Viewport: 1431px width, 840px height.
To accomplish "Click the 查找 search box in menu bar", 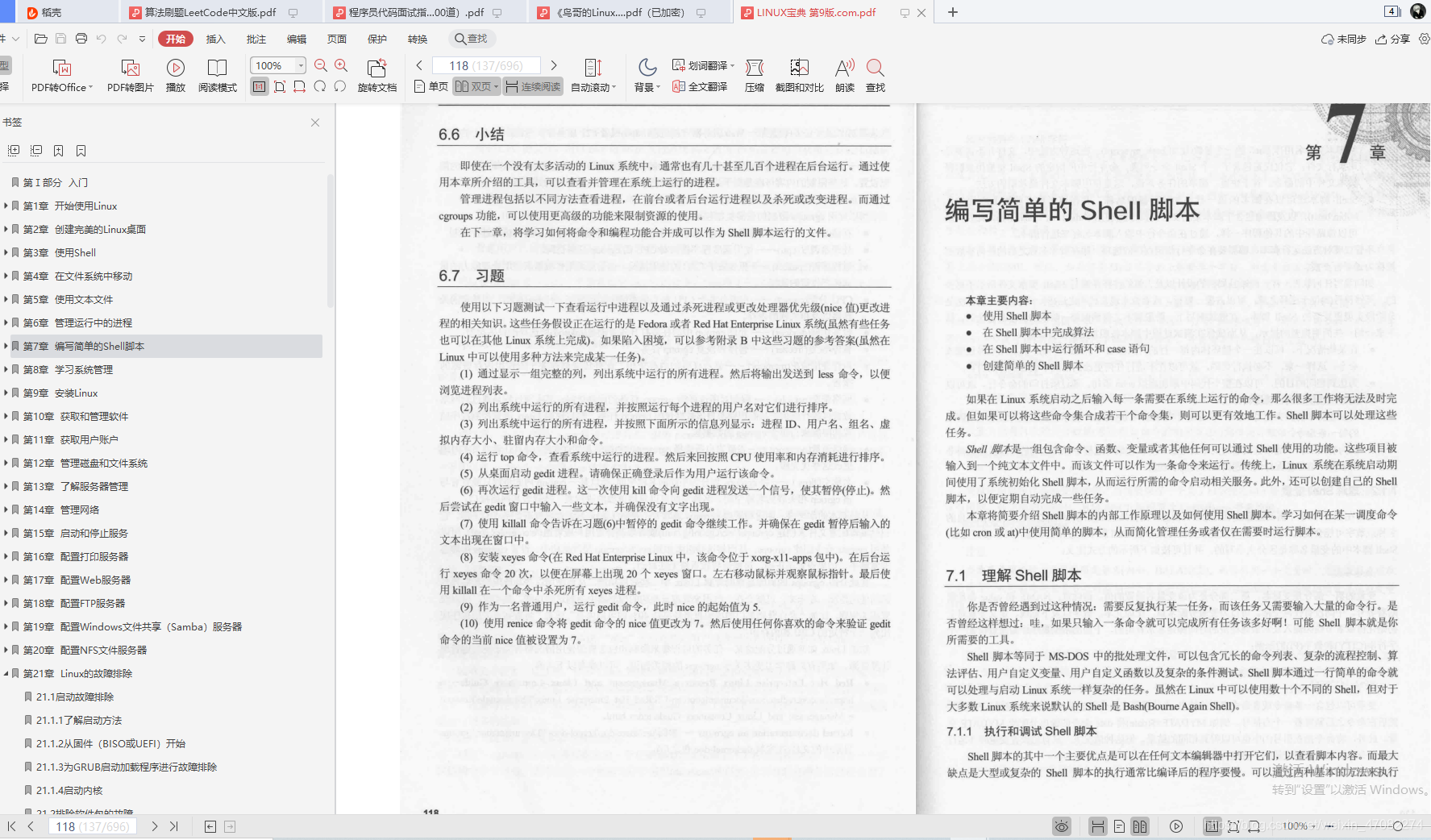I will 472,39.
